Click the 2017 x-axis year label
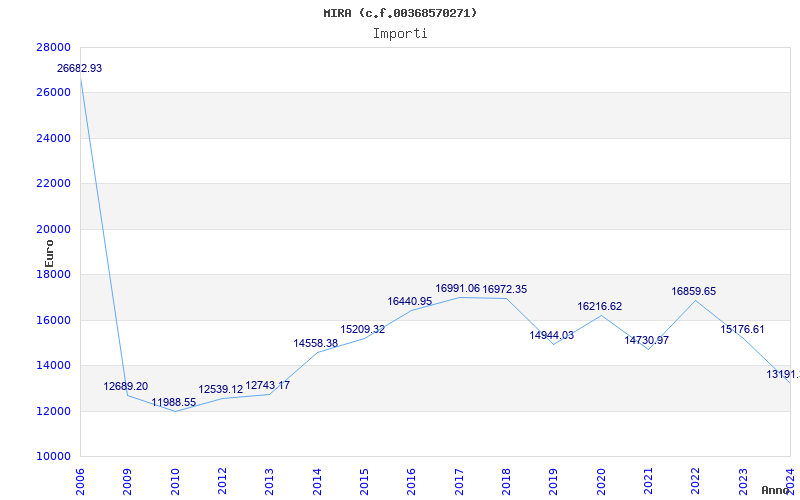800x500 pixels. click(x=459, y=481)
